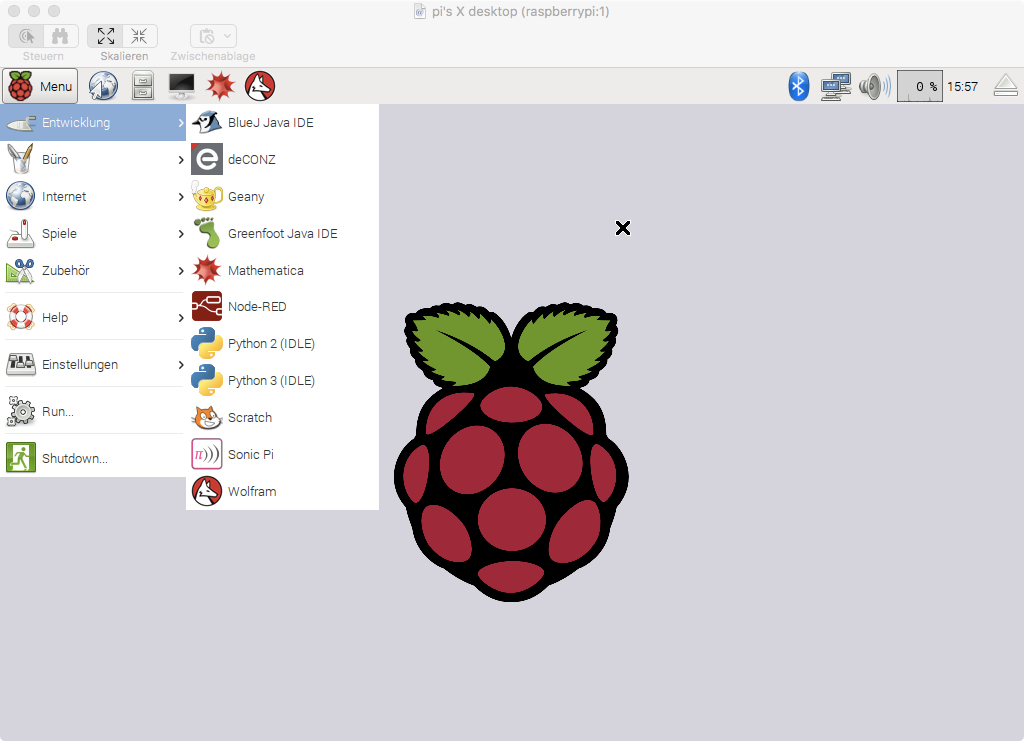Choose Shutdown... from the main menu

pos(74,459)
